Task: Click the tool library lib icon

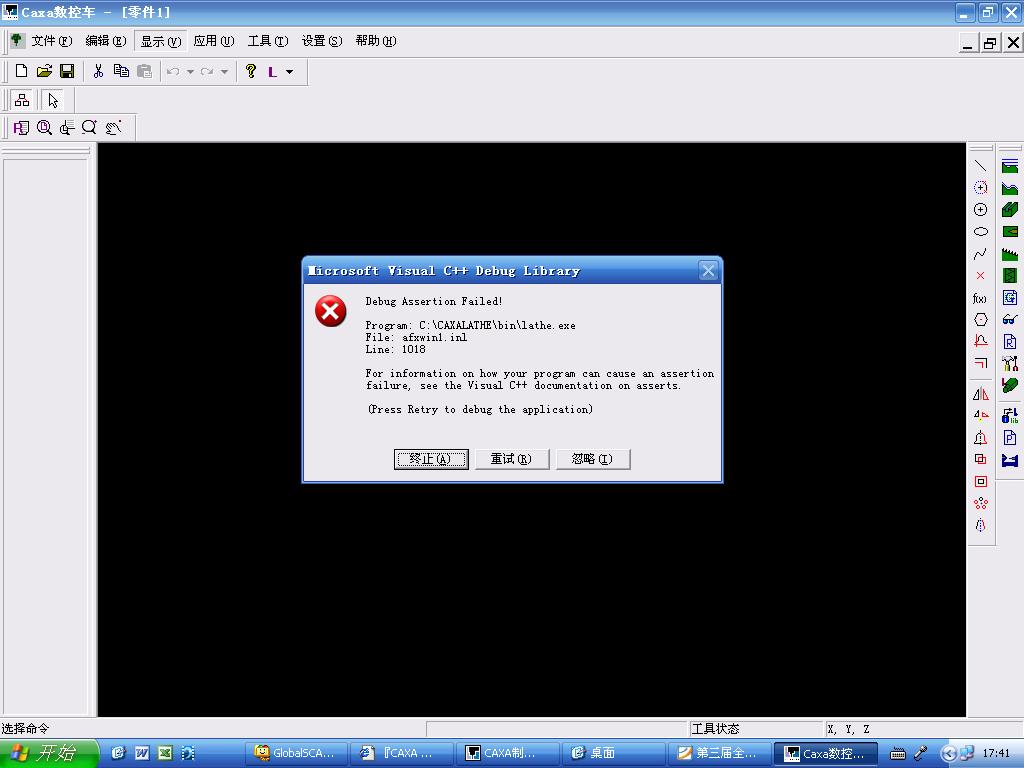Action: tap(1010, 416)
